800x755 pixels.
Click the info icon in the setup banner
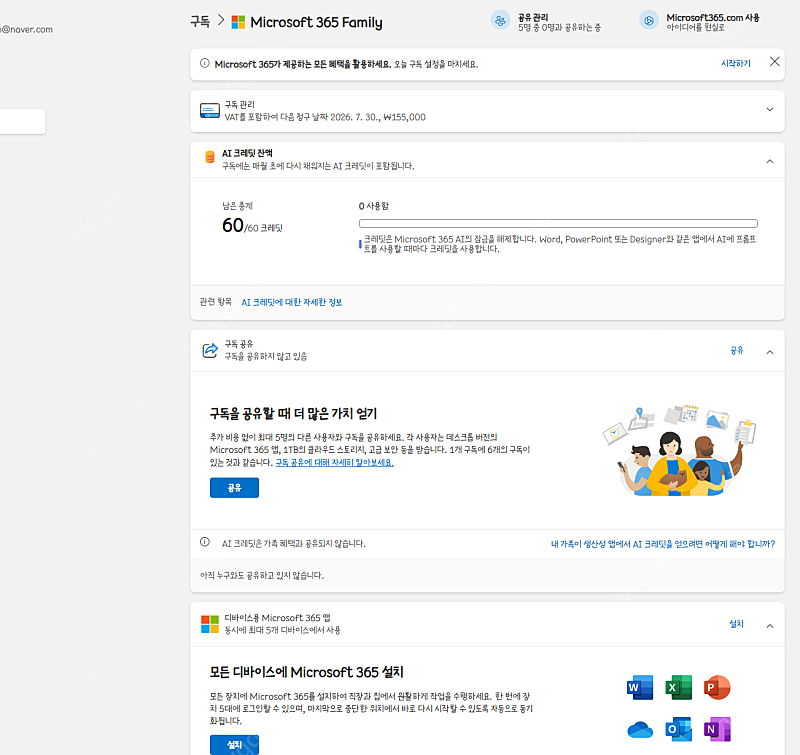click(205, 63)
